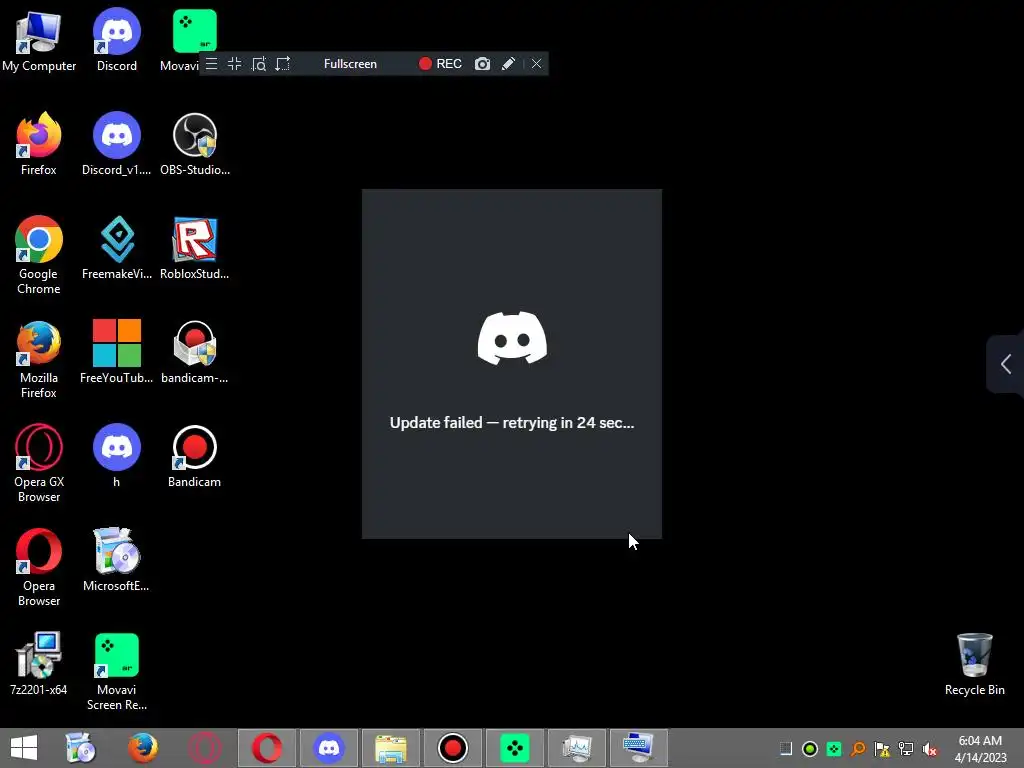This screenshot has width=1024, height=768.
Task: Select the Bandicam desktop shortcut
Action: 195,456
